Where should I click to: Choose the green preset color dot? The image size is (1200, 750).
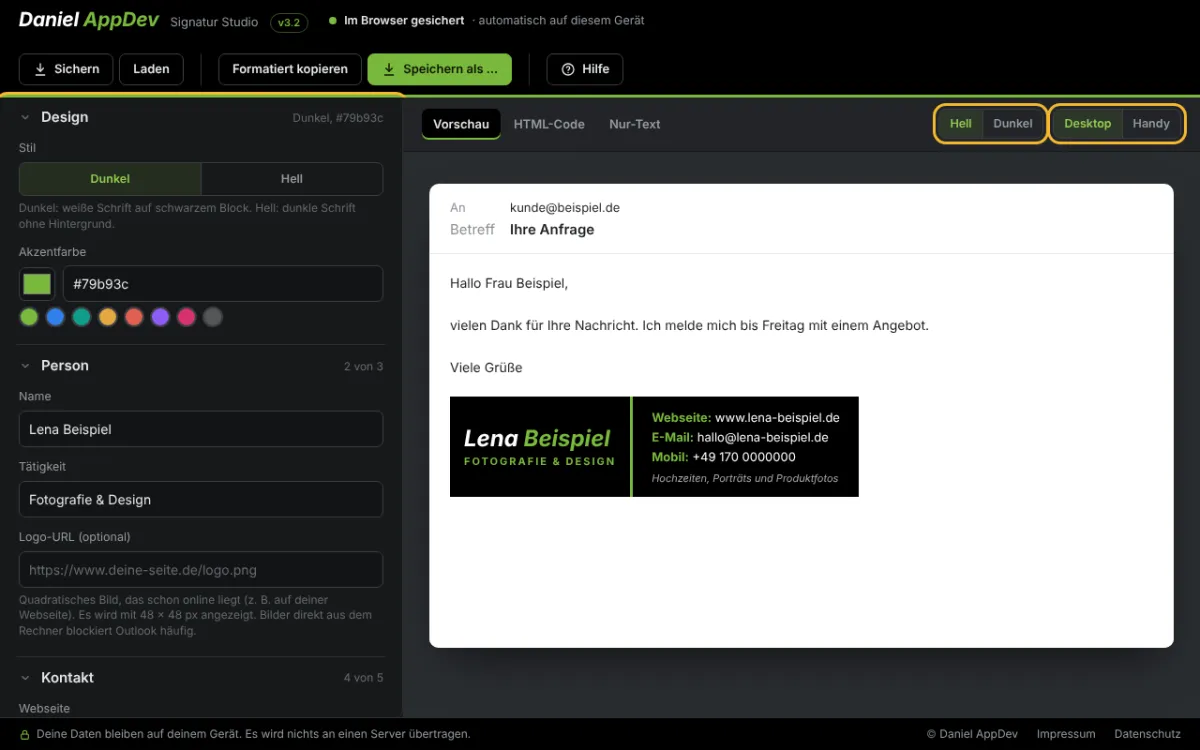pos(29,317)
